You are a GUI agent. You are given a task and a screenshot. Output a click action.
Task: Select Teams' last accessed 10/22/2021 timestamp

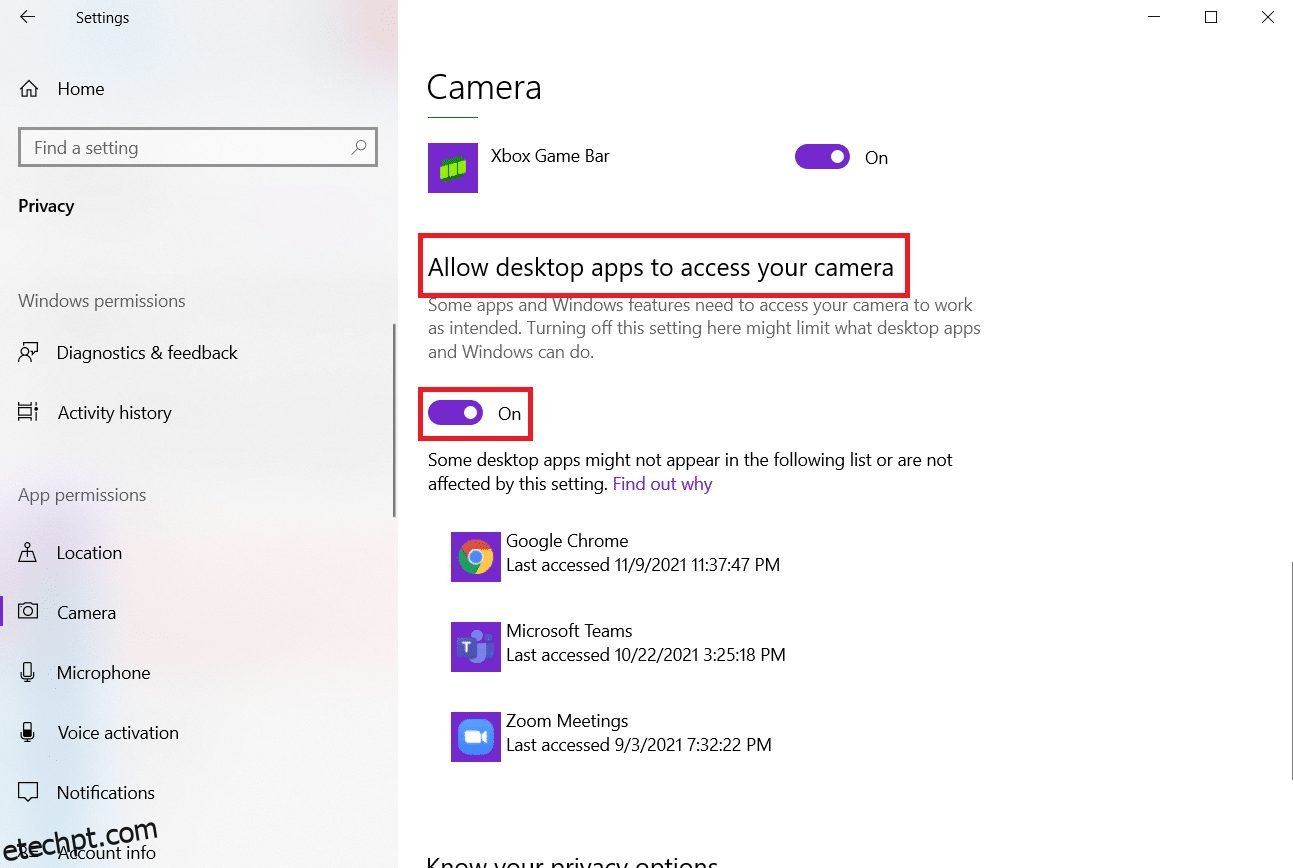(x=646, y=655)
